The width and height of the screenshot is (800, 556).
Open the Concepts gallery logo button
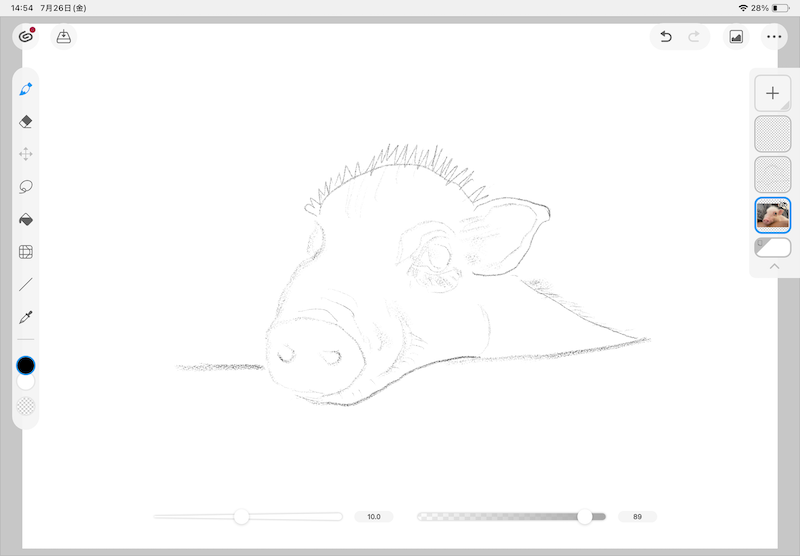(x=26, y=37)
